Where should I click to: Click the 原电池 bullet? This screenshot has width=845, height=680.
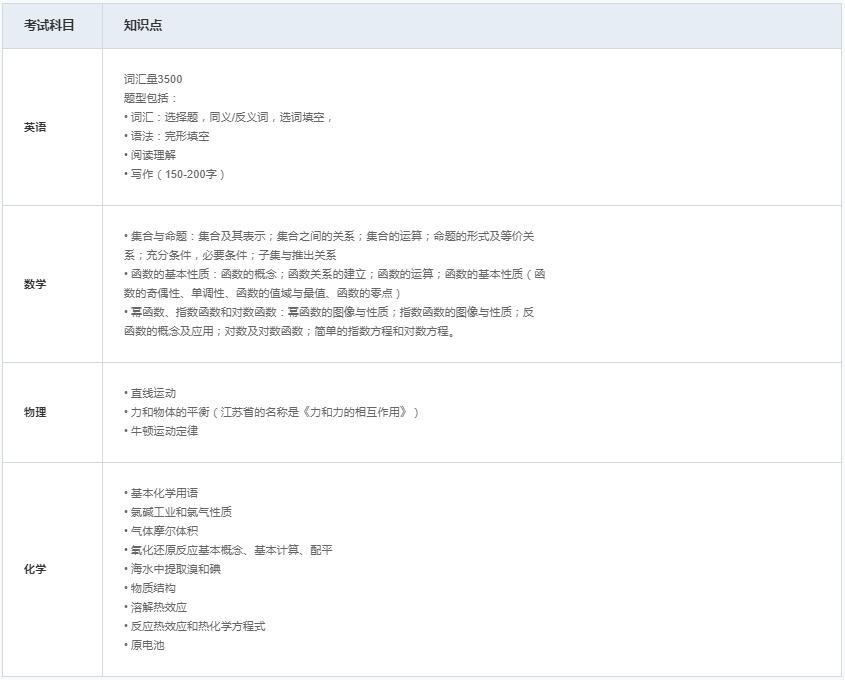(144, 646)
